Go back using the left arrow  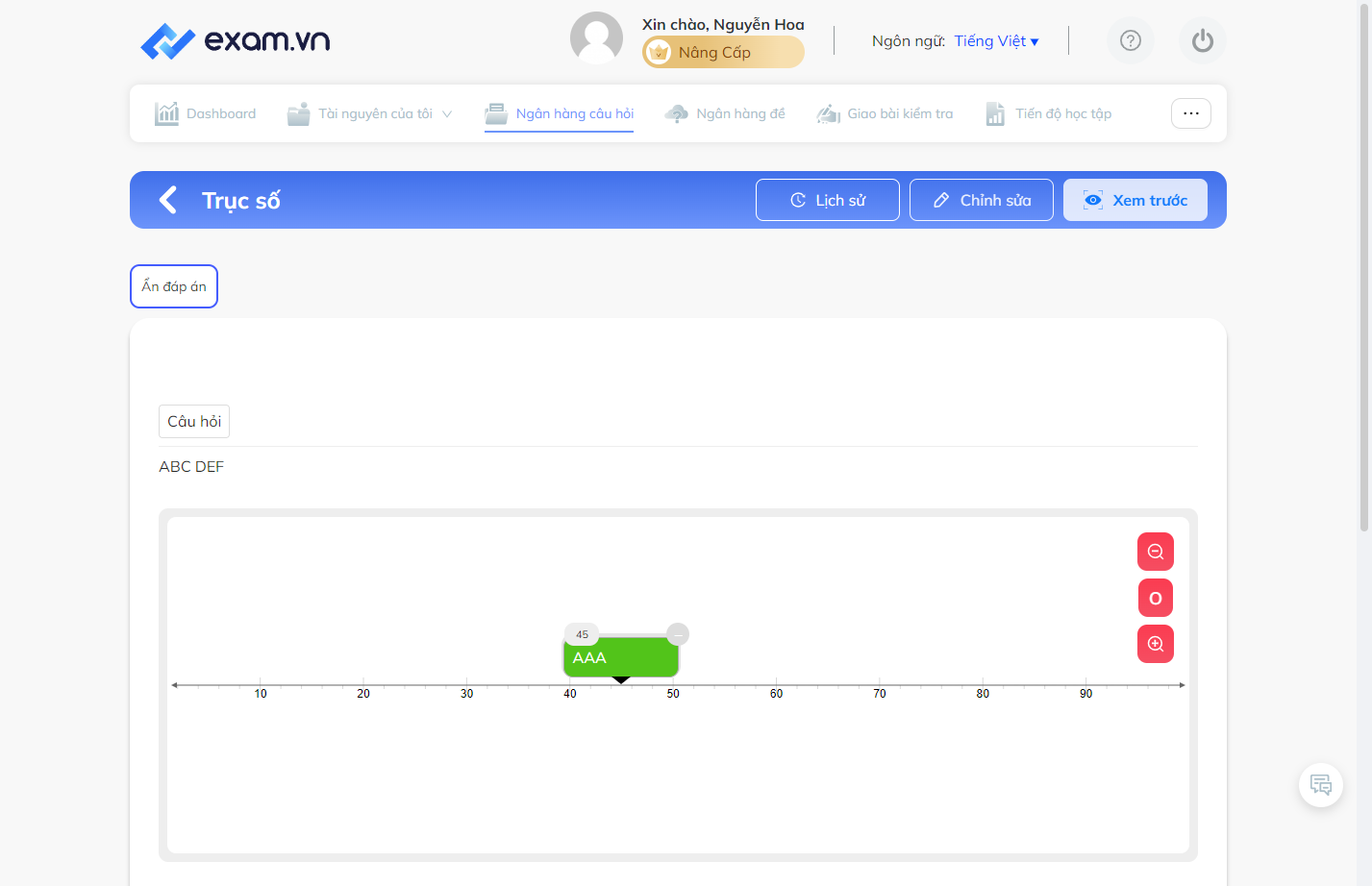click(168, 200)
